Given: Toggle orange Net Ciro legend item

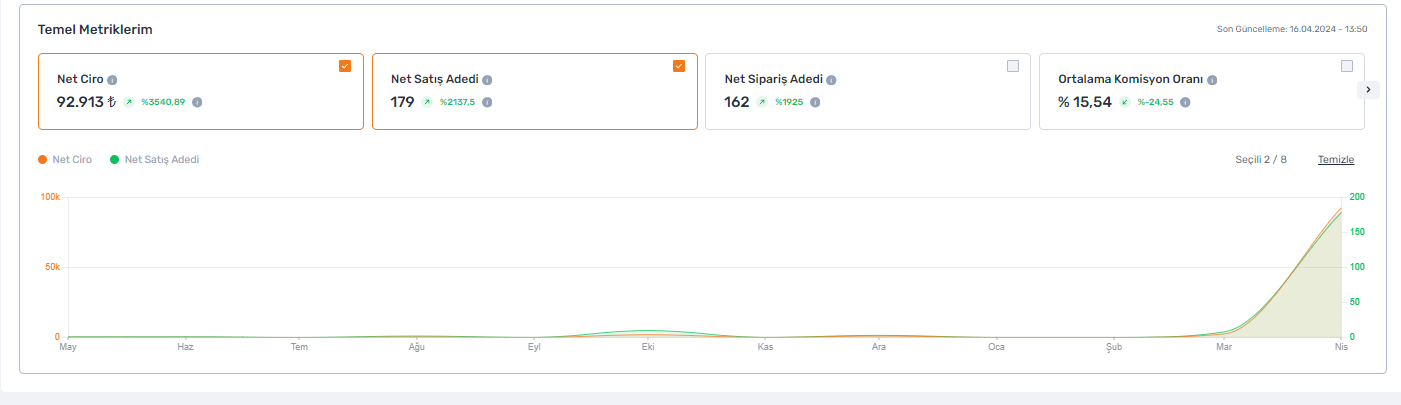Looking at the screenshot, I should click(65, 160).
